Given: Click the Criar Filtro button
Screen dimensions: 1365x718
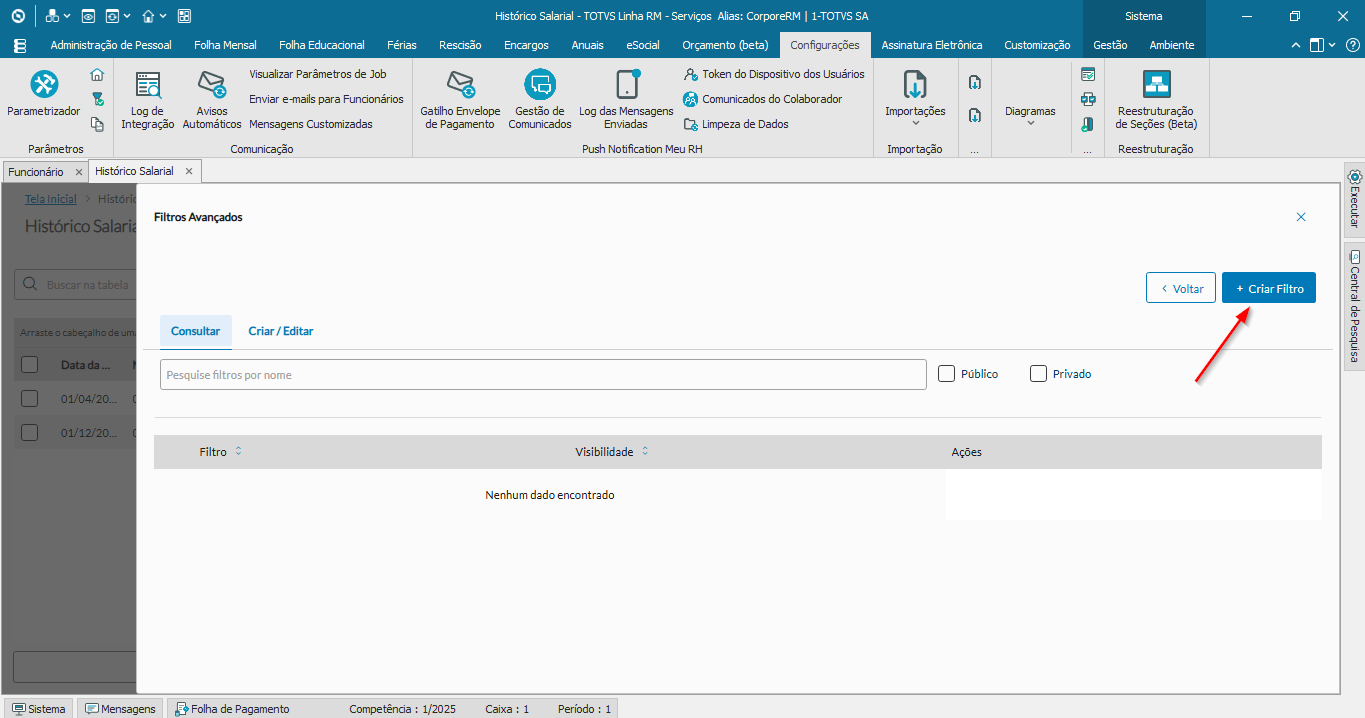Looking at the screenshot, I should coord(1269,288).
